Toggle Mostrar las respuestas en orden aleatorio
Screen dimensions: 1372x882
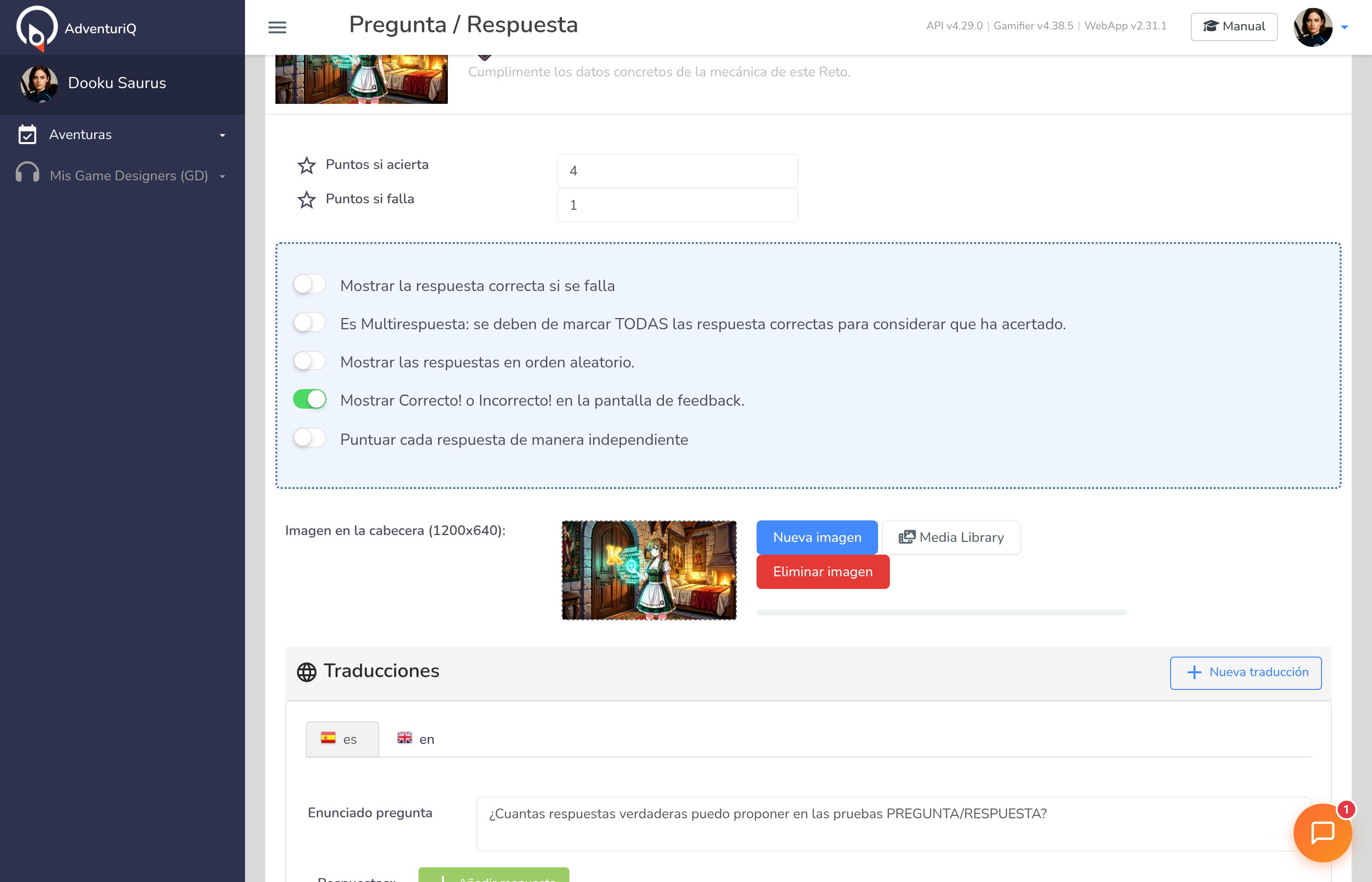pos(309,362)
